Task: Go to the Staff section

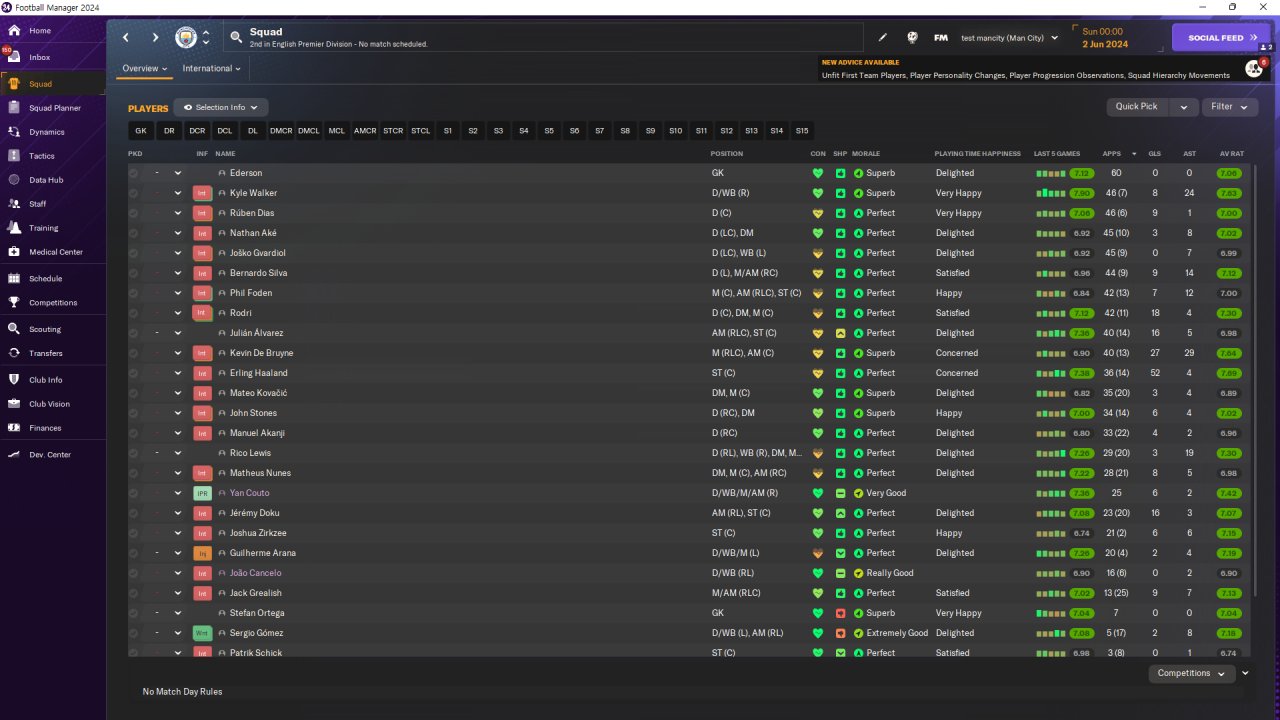Action: click(x=38, y=204)
